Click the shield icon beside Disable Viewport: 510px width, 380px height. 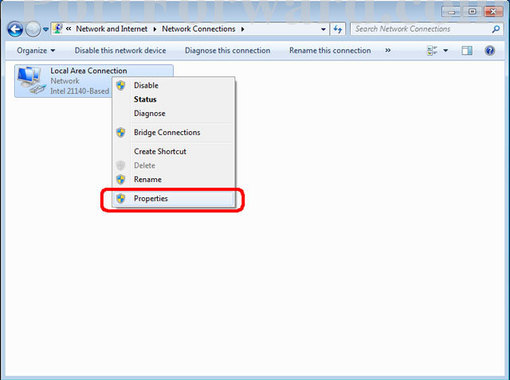pyautogui.click(x=121, y=85)
